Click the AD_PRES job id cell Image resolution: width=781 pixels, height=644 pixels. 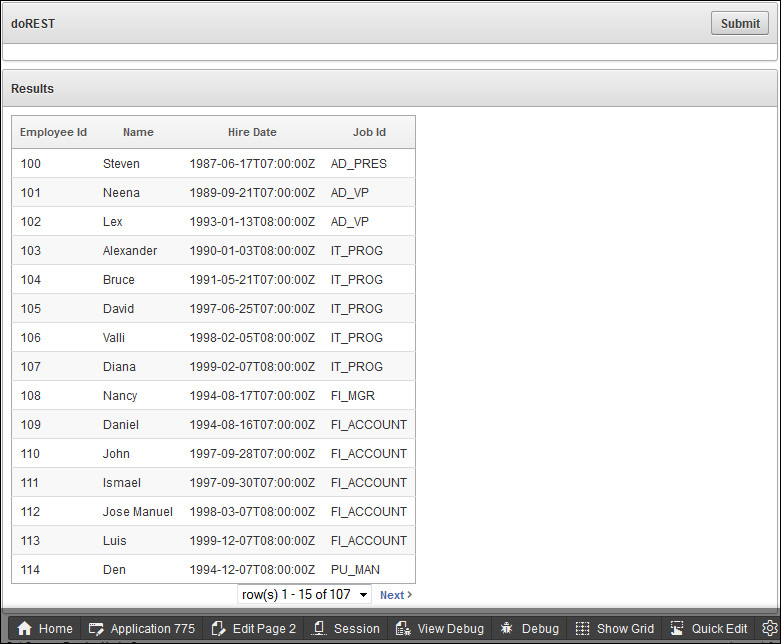(359, 164)
